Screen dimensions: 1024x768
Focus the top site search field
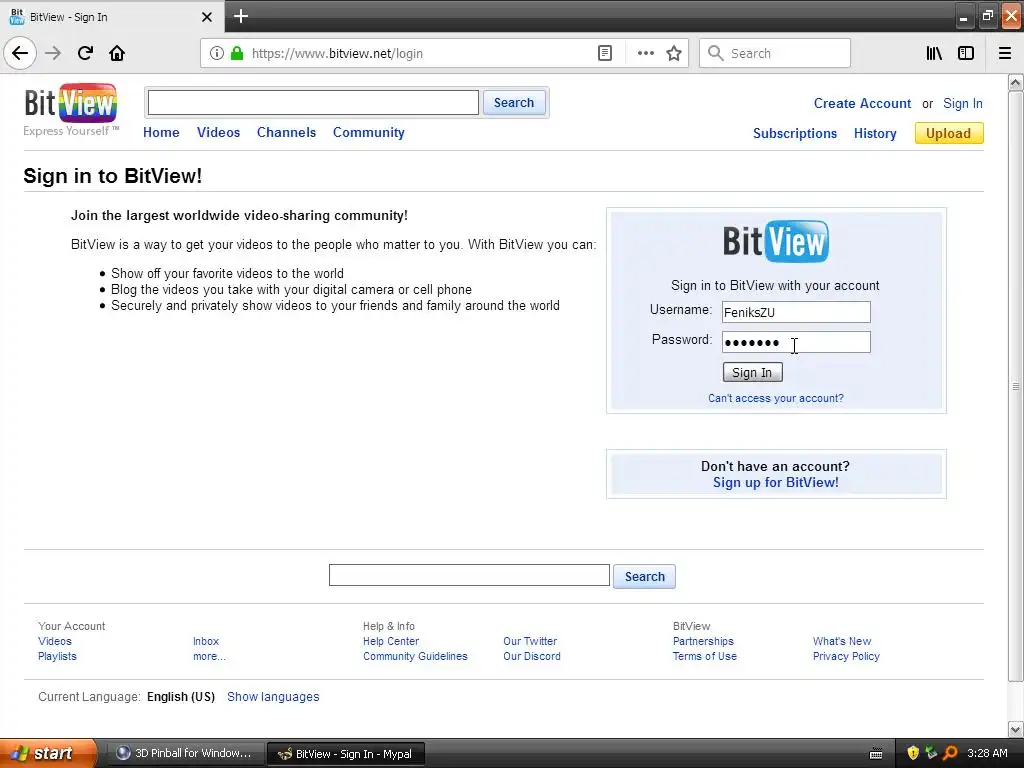[x=313, y=103]
